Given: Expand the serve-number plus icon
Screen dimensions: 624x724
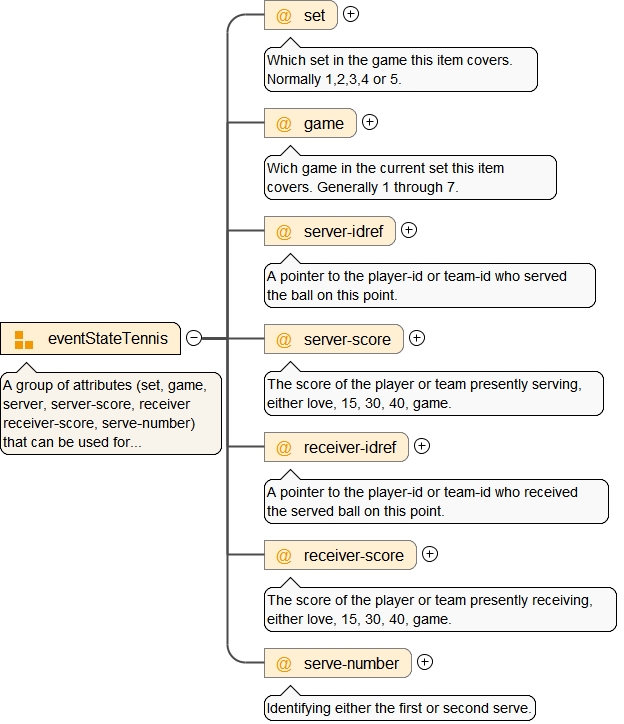Looking at the screenshot, I should (425, 662).
